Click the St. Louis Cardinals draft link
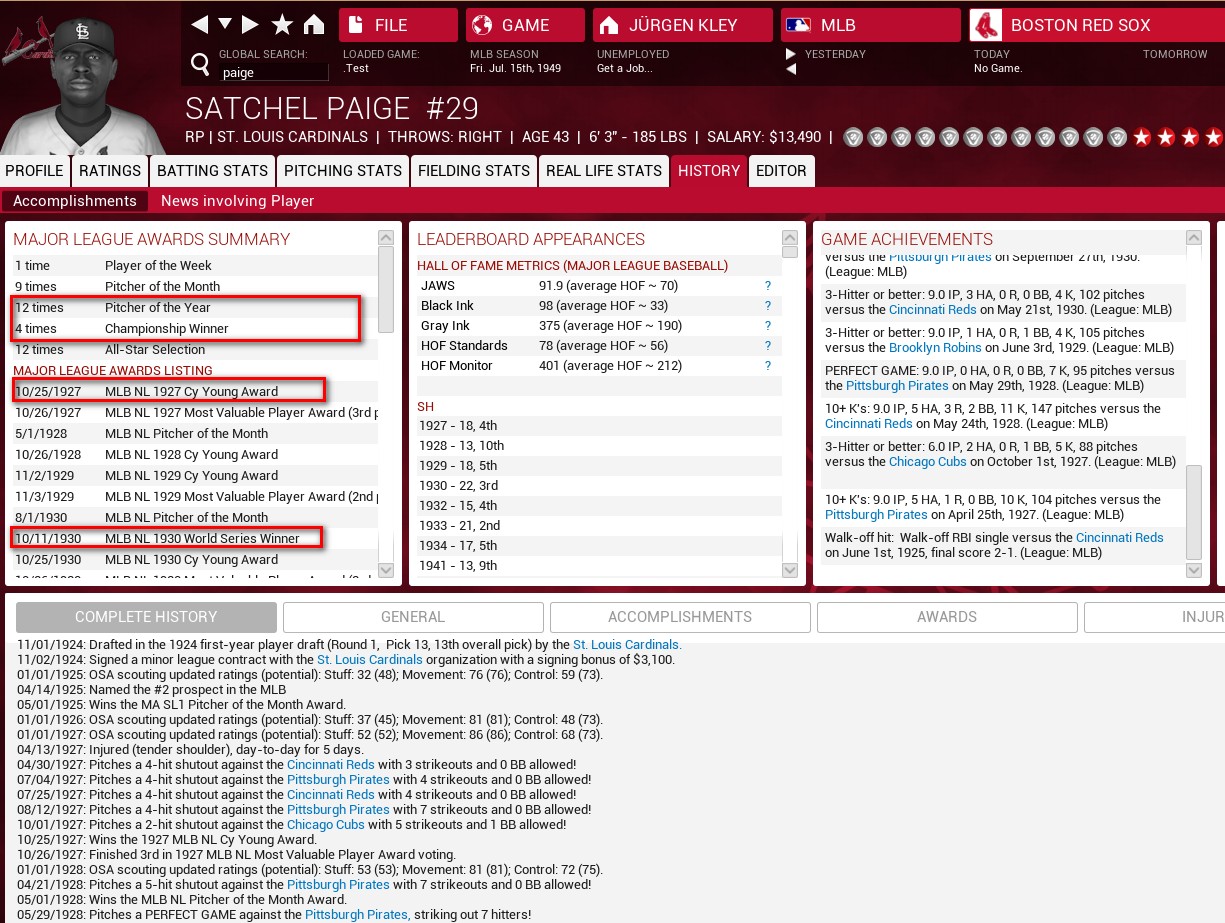The width and height of the screenshot is (1225, 923). [x=627, y=645]
